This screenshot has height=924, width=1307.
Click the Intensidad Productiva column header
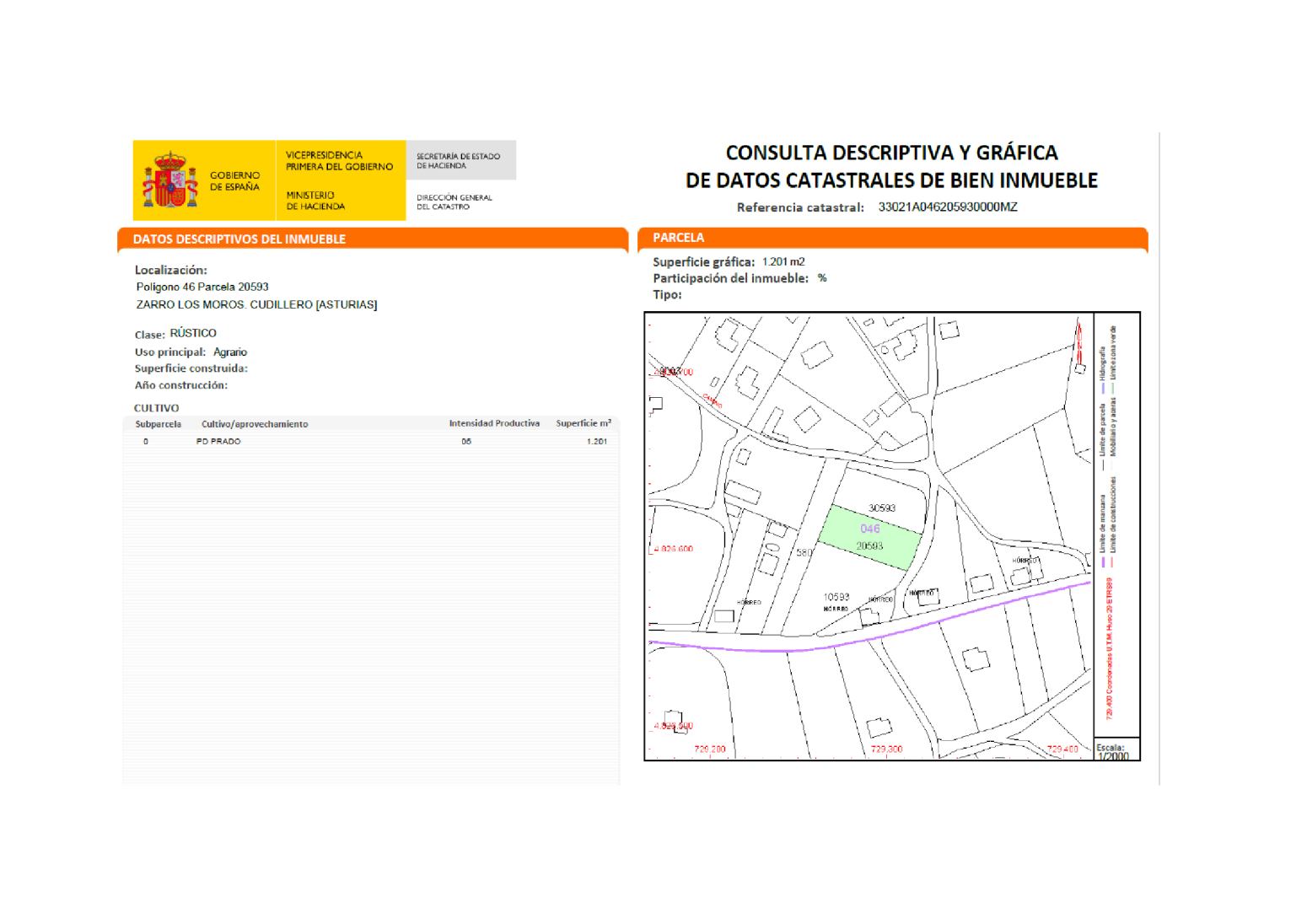494,423
